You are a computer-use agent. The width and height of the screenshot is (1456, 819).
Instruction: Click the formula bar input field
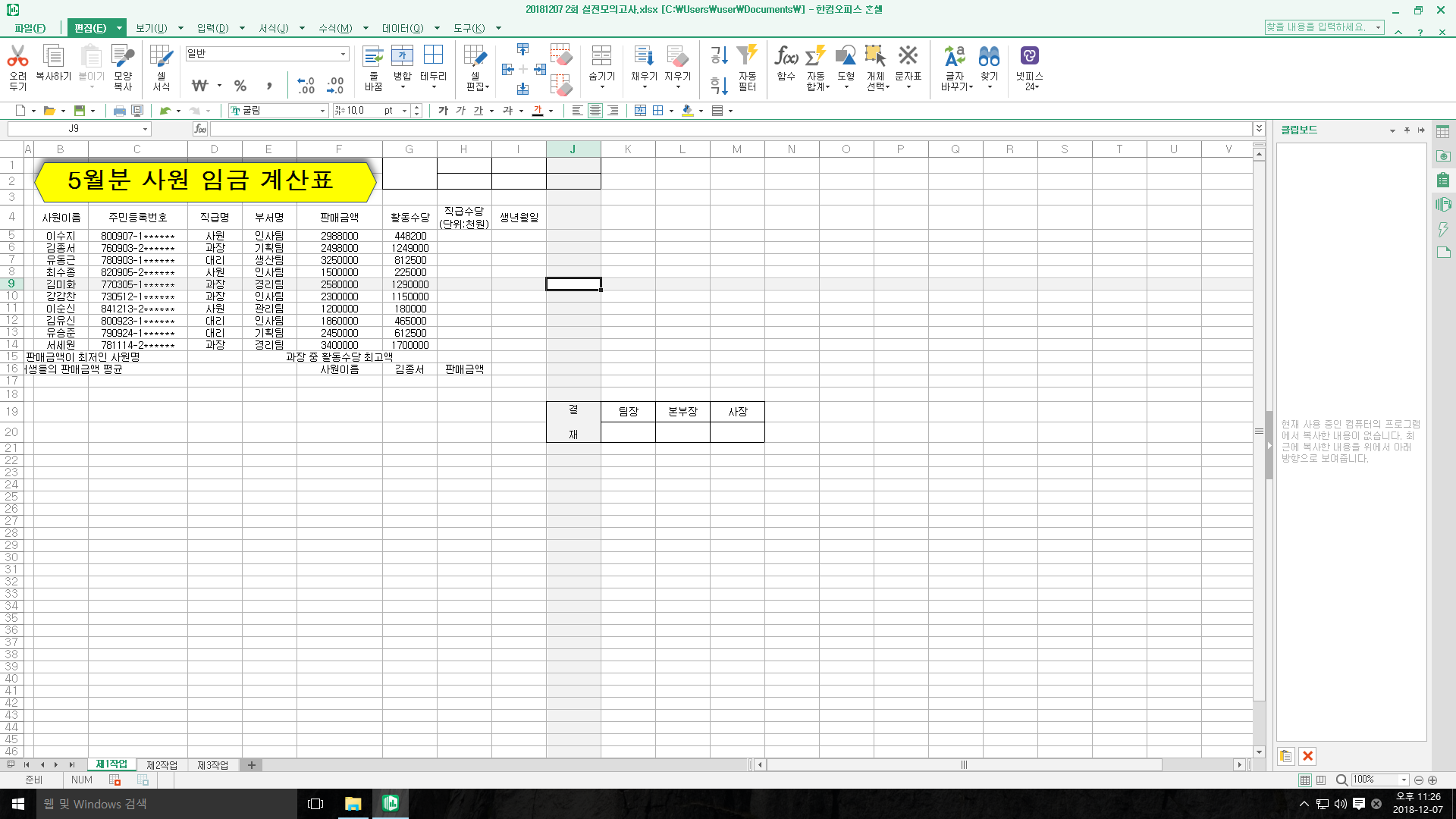[x=728, y=129]
